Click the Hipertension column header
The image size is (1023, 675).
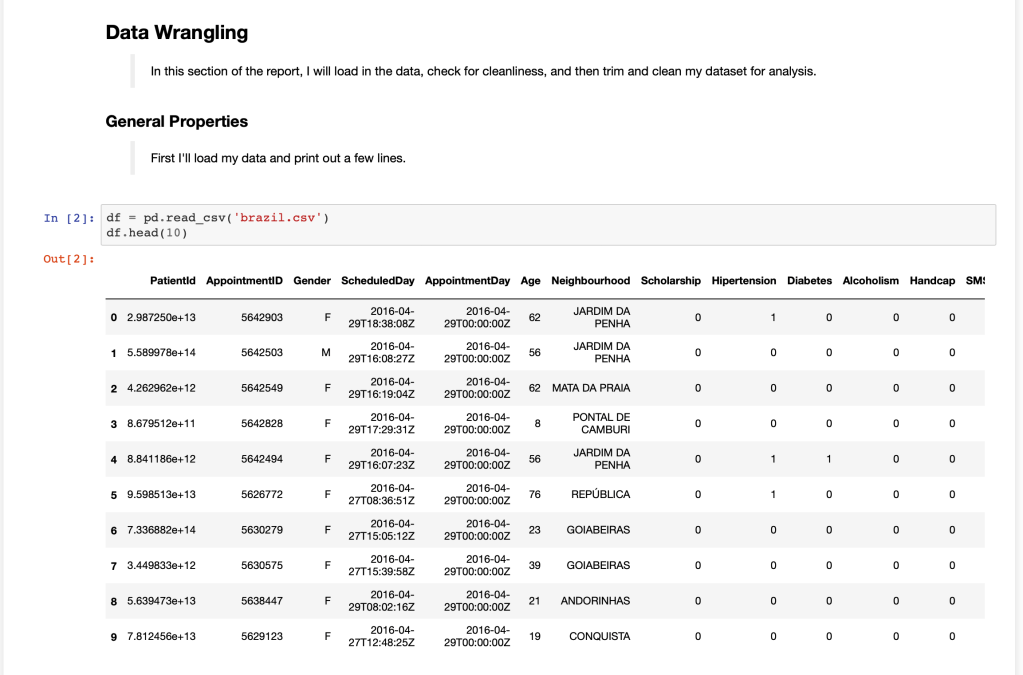[x=743, y=281]
